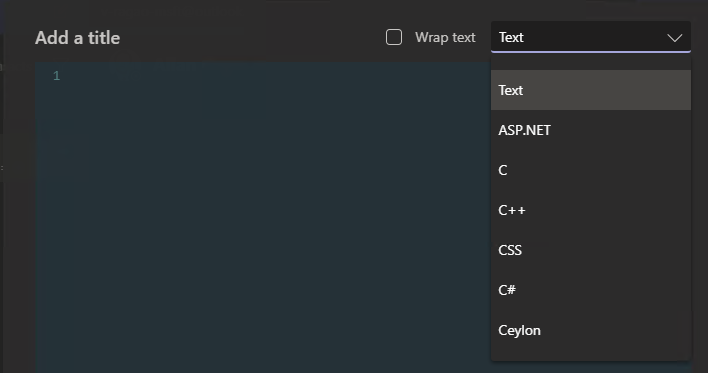Pick Ceylon from the language options
708x373 pixels.
coord(591,330)
